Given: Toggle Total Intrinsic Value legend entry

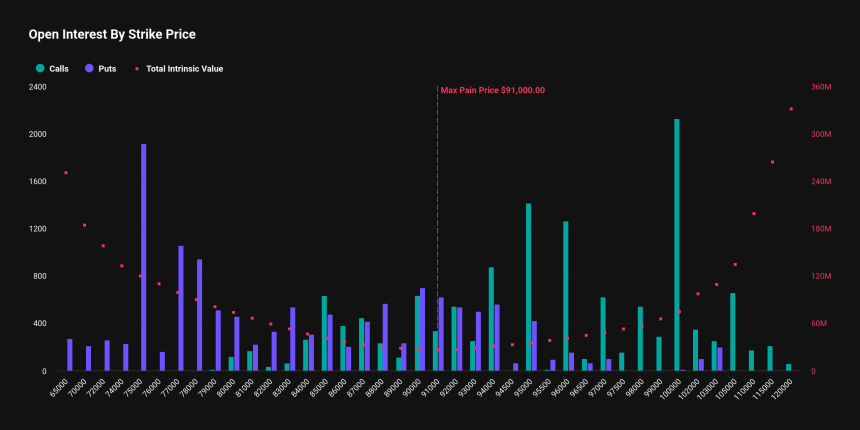Looking at the screenshot, I should click(179, 69).
